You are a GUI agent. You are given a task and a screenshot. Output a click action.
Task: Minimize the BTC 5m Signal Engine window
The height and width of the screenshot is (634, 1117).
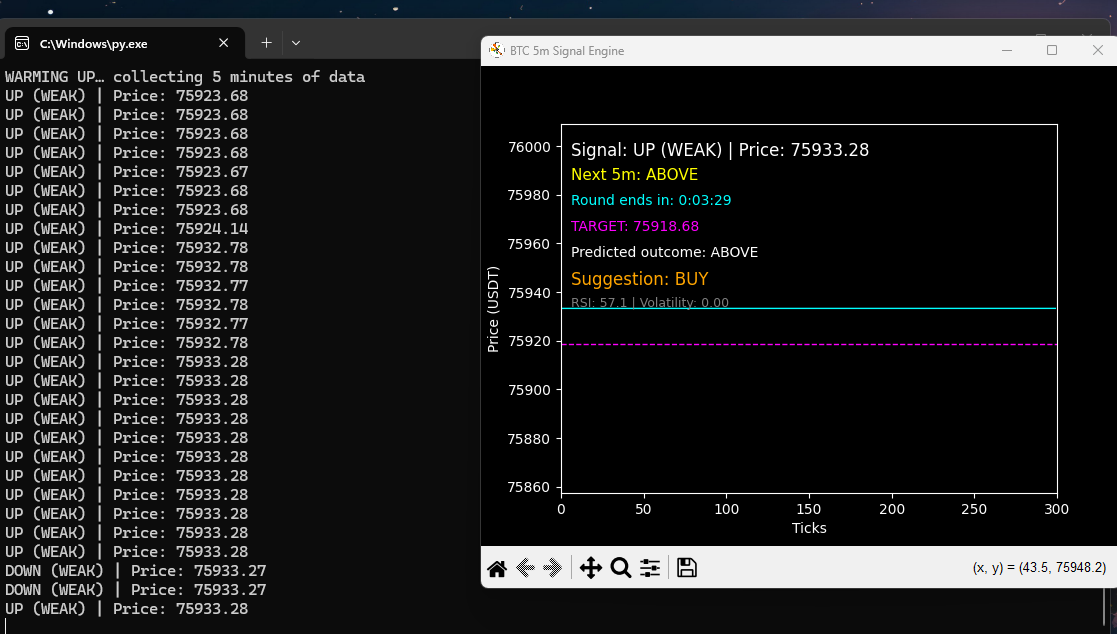[1007, 50]
